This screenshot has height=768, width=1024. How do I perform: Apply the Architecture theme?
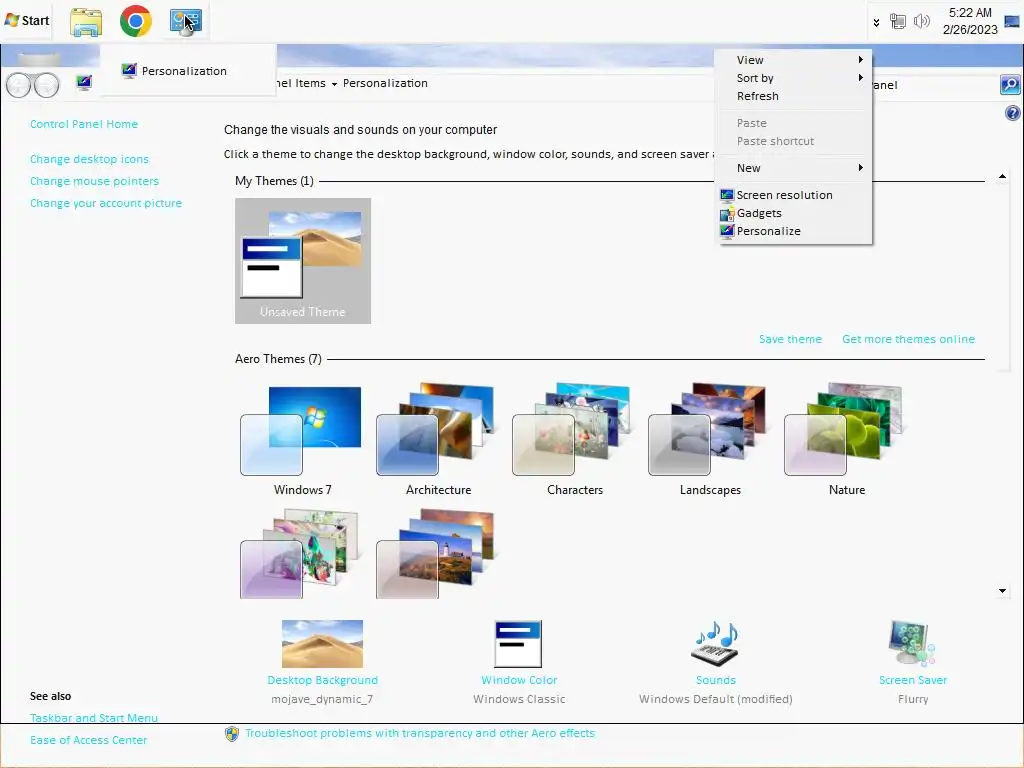point(438,441)
